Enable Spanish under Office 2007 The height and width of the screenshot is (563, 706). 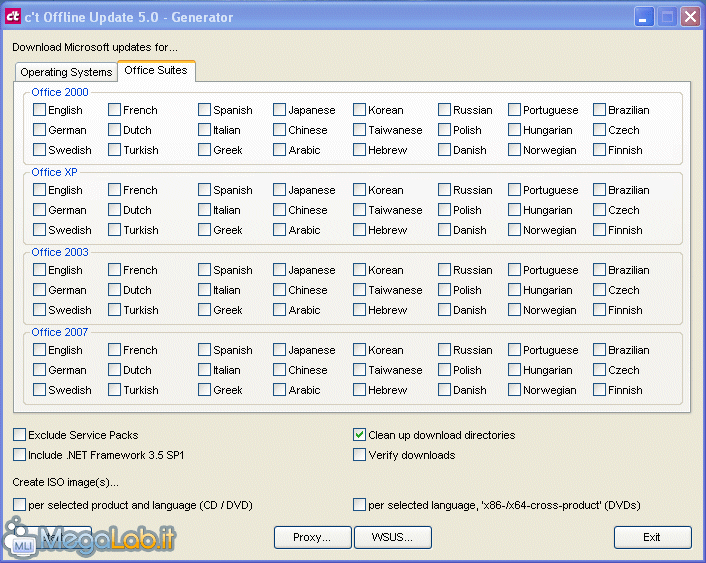click(x=205, y=350)
